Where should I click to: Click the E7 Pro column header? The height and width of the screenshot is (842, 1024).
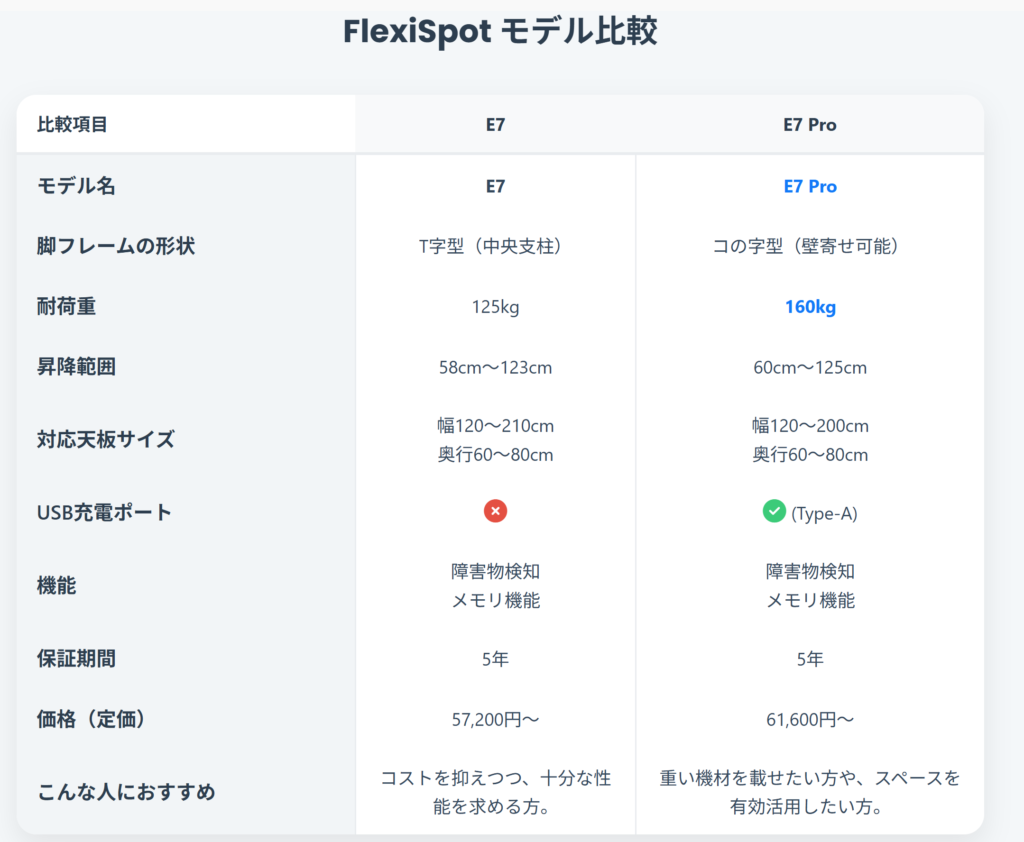[810, 125]
